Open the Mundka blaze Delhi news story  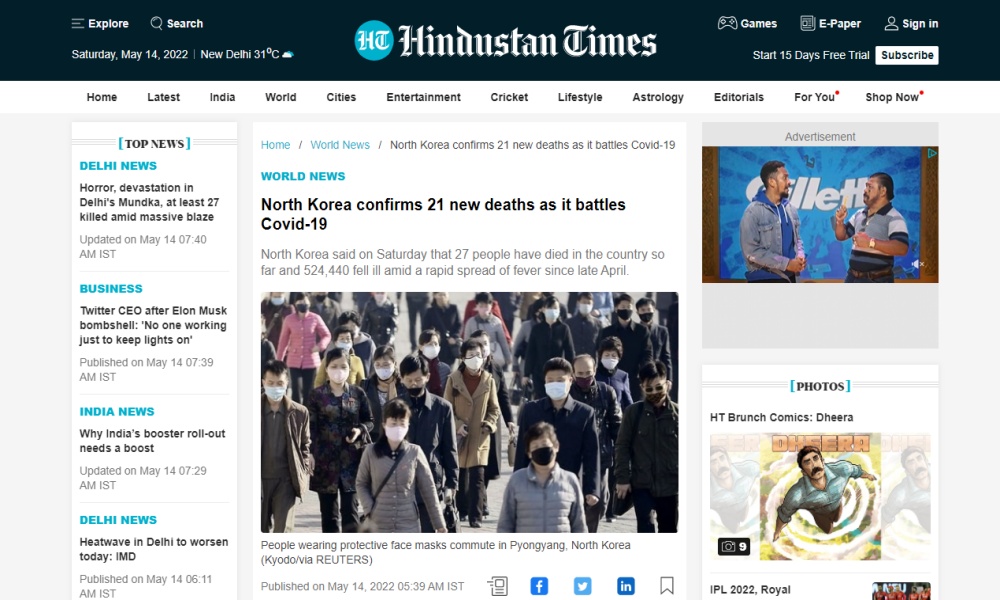click(x=149, y=202)
